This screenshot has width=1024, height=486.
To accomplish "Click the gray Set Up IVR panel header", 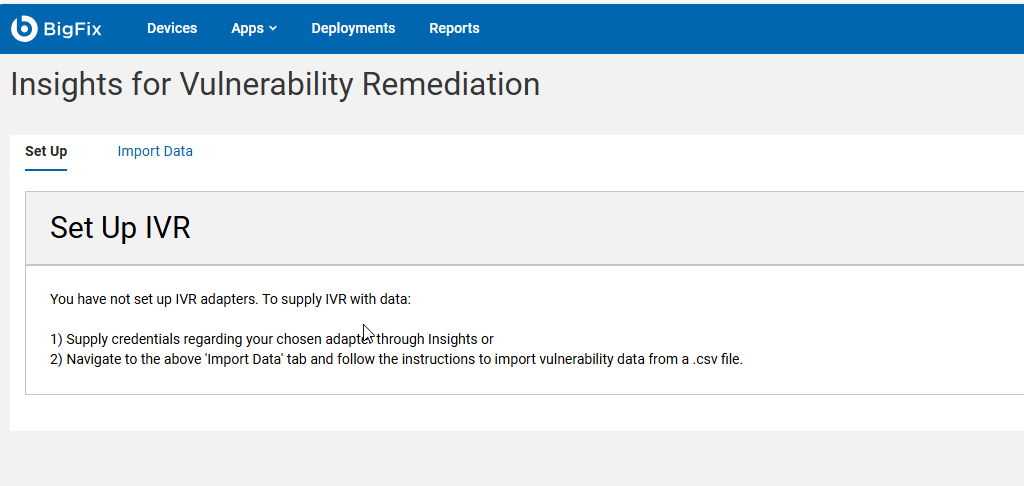I will (524, 228).
